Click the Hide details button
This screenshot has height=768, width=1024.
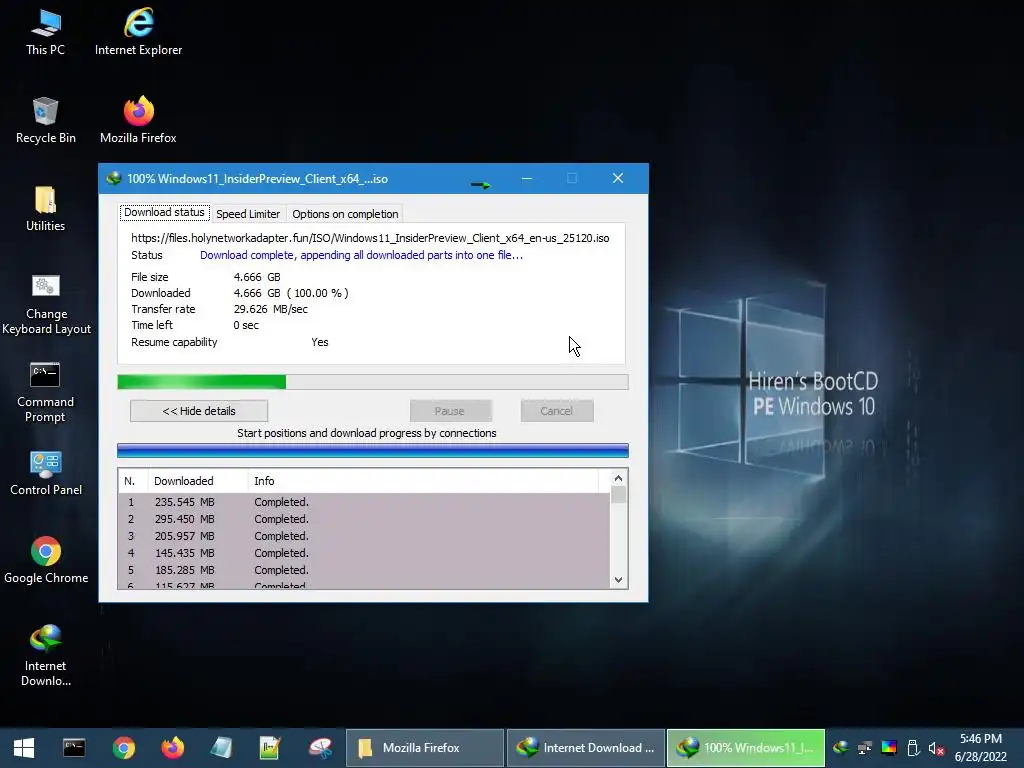pyautogui.click(x=199, y=411)
